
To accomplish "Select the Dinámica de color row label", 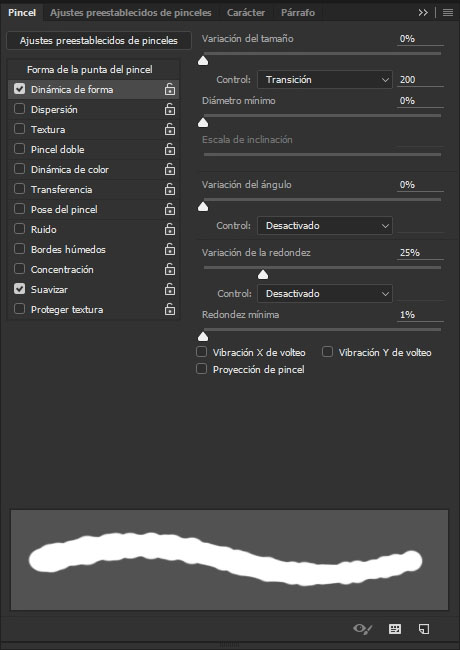I will pos(70,169).
